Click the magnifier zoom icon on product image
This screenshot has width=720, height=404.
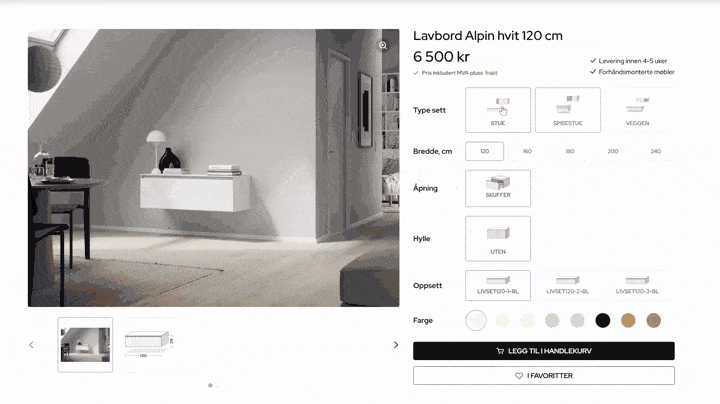click(x=382, y=45)
